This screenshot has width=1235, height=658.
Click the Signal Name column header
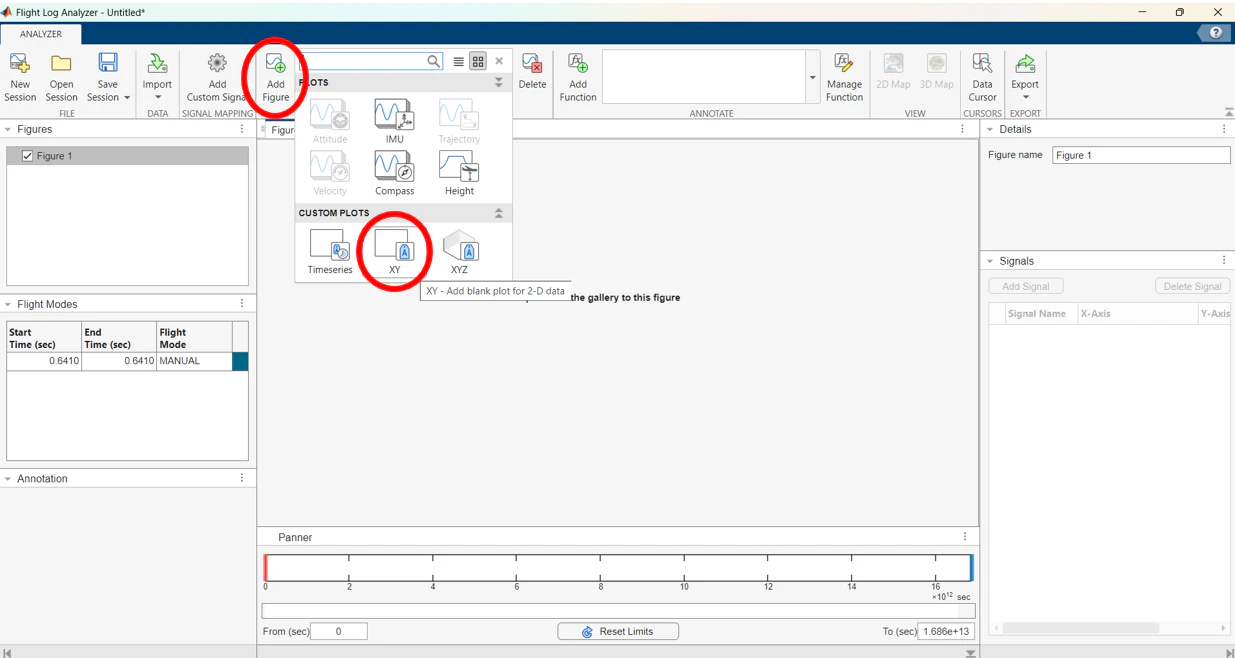tap(1041, 314)
